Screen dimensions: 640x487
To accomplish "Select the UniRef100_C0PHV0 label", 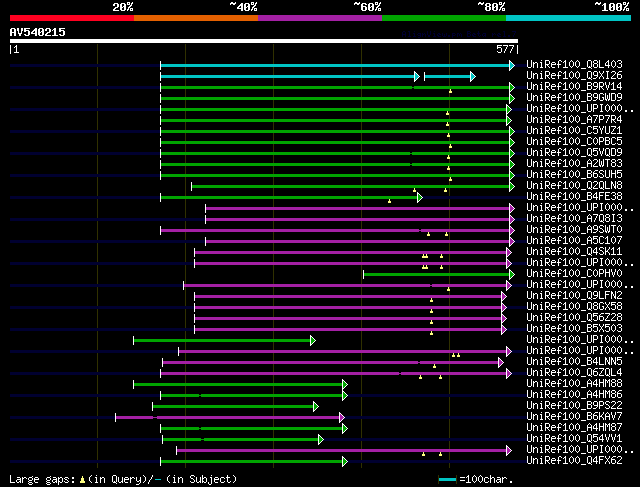I will click(574, 274).
